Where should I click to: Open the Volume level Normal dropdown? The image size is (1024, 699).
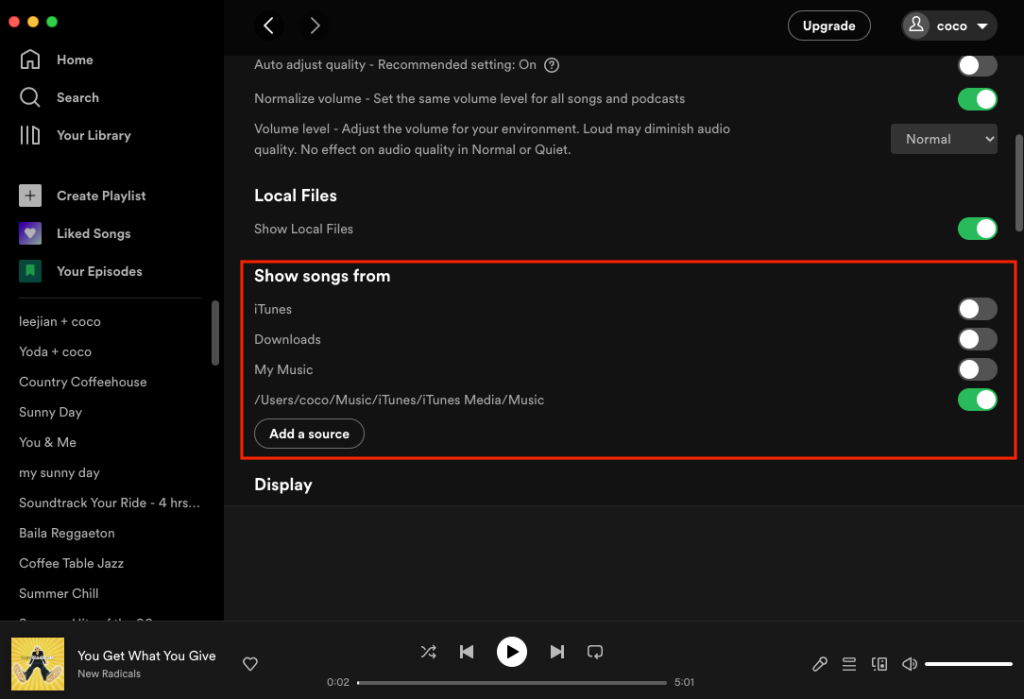(x=943, y=139)
